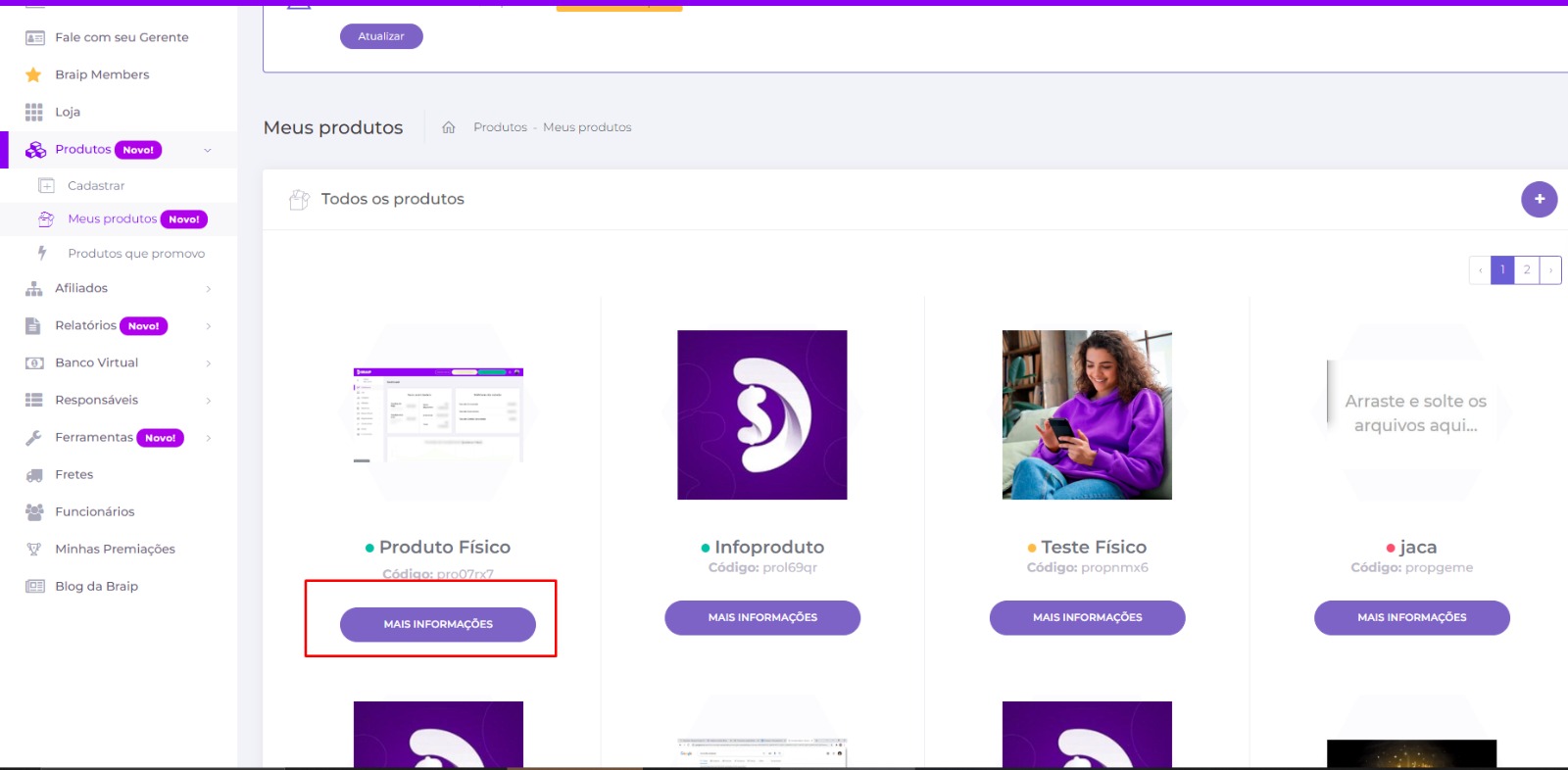Expand the Afiliados submenu arrow
Image resolution: width=1568 pixels, height=770 pixels.
[209, 289]
